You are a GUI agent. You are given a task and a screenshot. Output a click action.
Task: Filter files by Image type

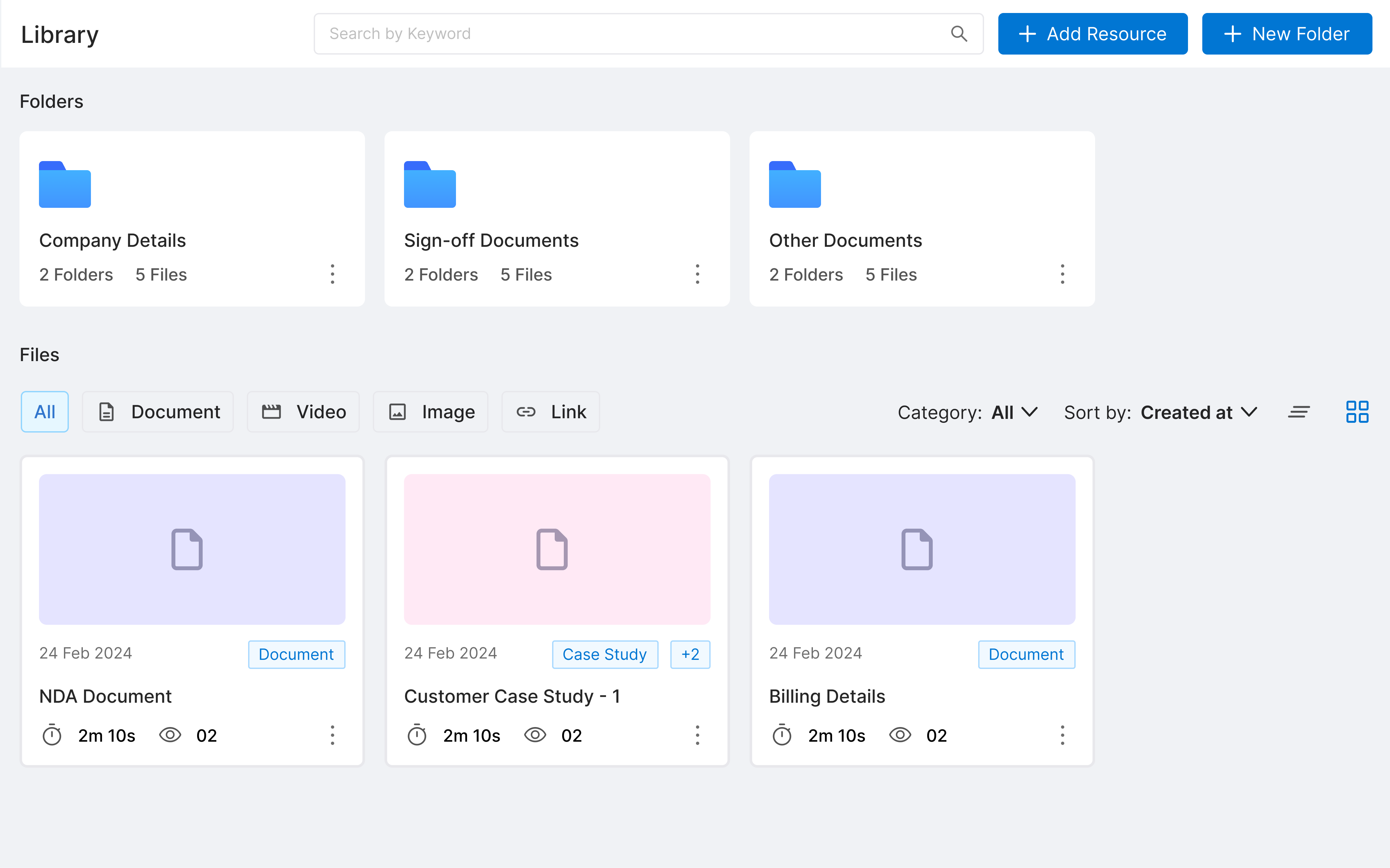431,412
